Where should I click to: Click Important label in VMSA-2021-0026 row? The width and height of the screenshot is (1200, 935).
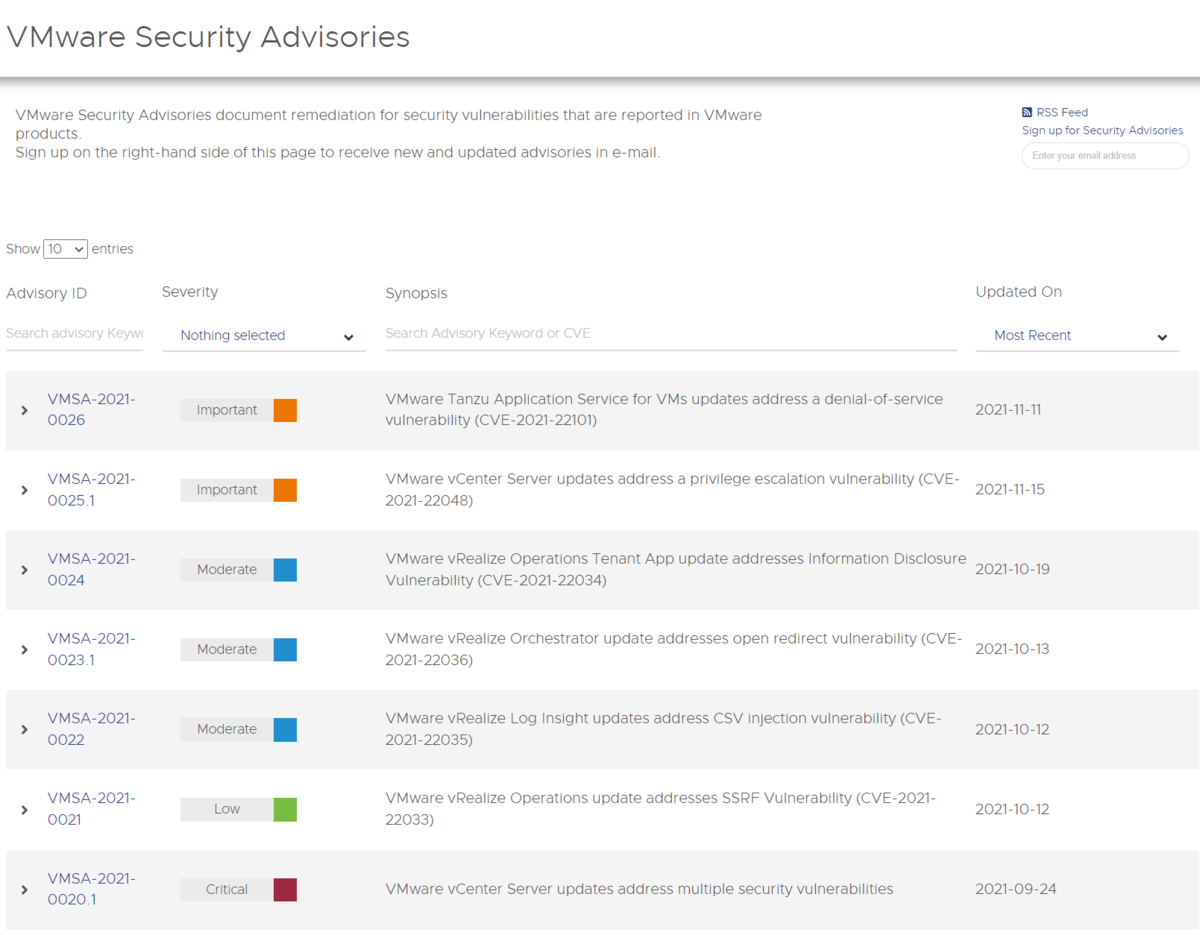tap(227, 410)
